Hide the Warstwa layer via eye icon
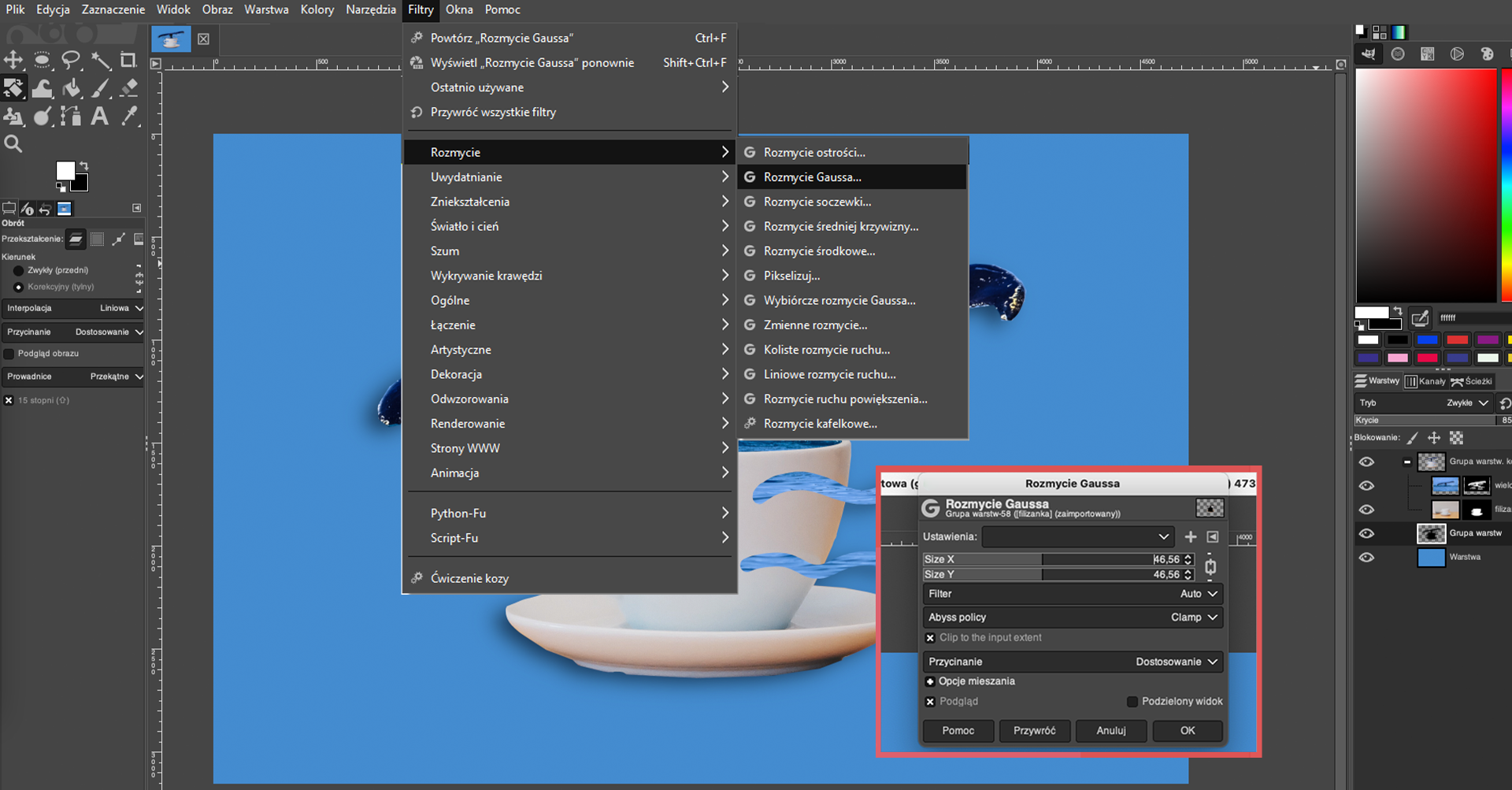 tap(1366, 558)
